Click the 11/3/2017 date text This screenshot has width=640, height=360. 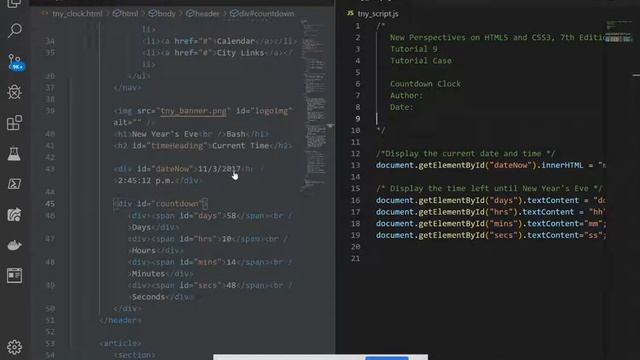219,169
